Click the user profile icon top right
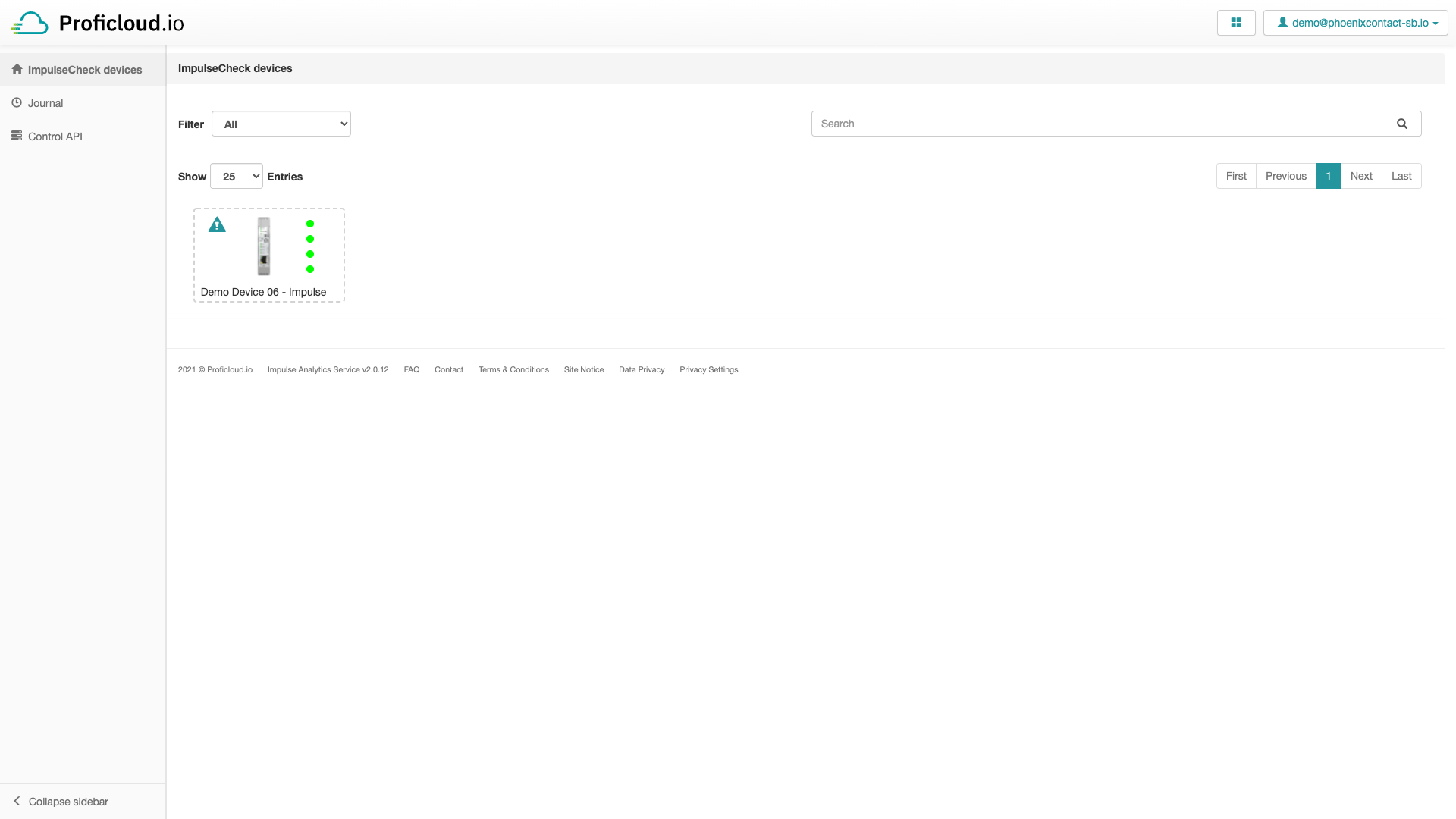The width and height of the screenshot is (1456, 819). coord(1282,22)
